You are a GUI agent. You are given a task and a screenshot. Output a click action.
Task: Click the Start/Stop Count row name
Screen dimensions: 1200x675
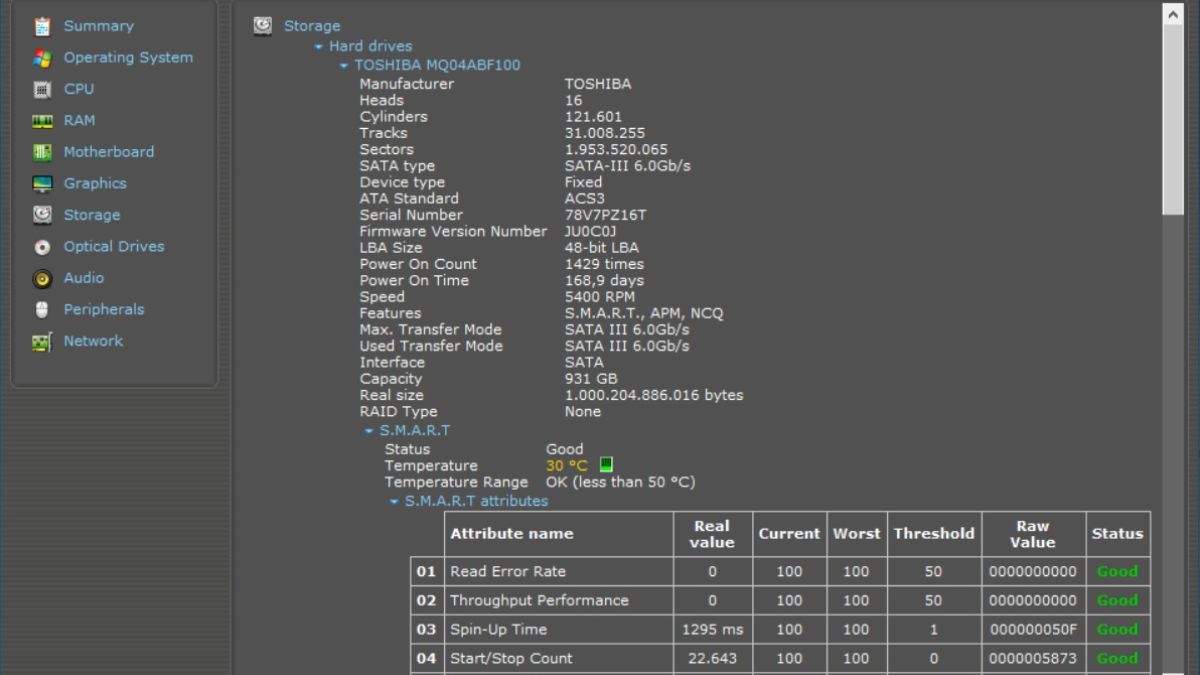[511, 659]
